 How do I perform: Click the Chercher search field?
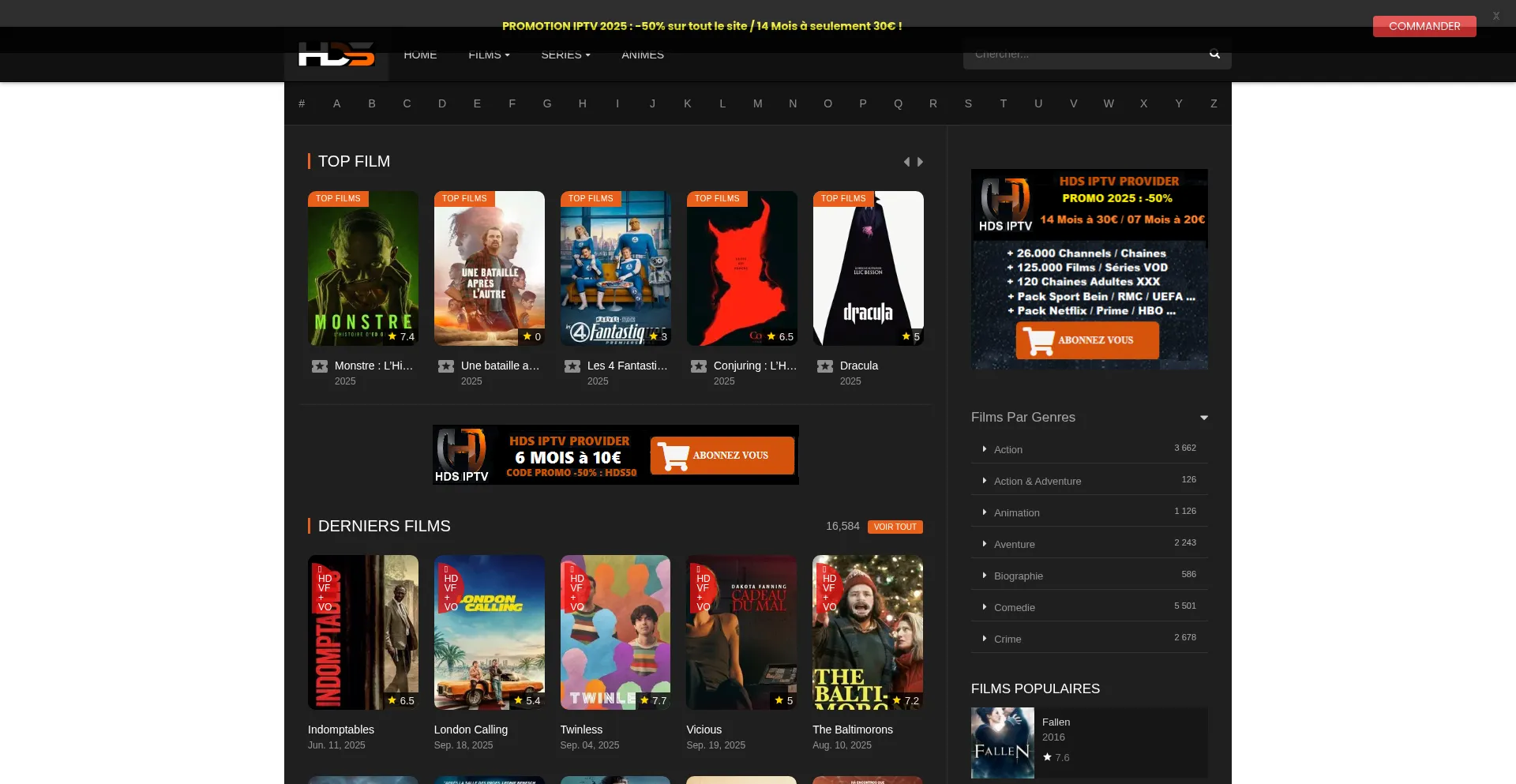[x=1082, y=54]
